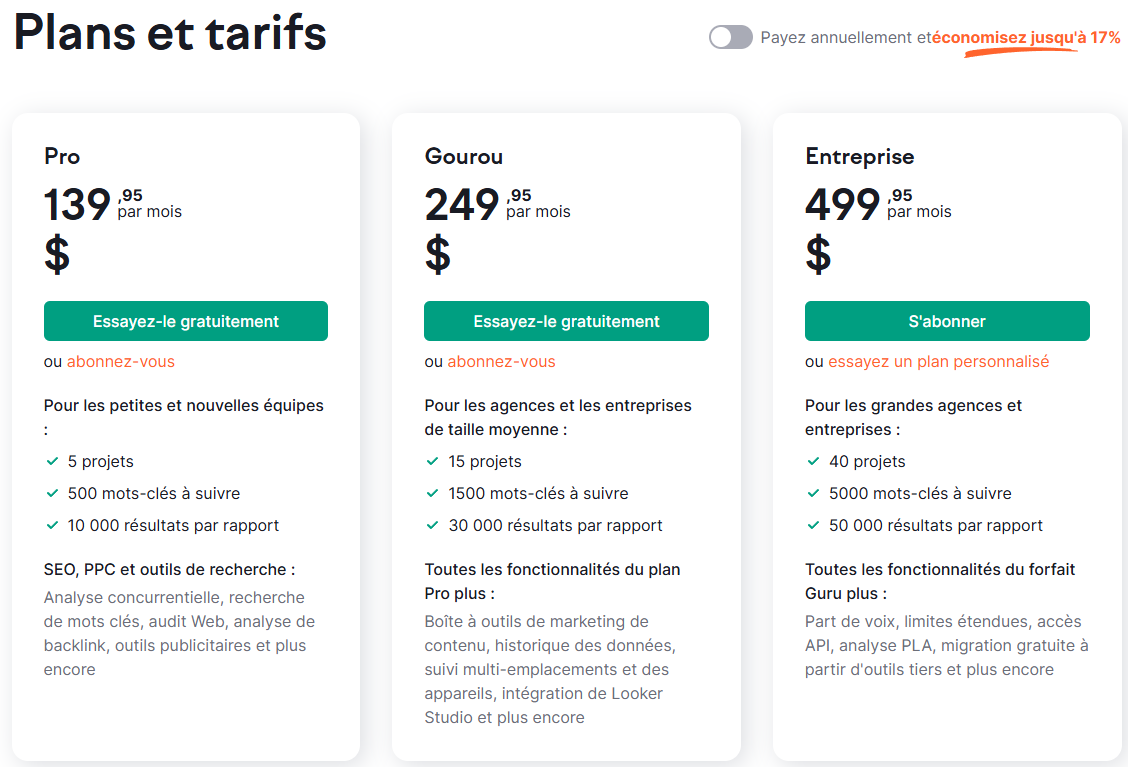Click checkmark icon beside 1500 mots-clés à suivre
The height and width of the screenshot is (767, 1128).
point(432,493)
